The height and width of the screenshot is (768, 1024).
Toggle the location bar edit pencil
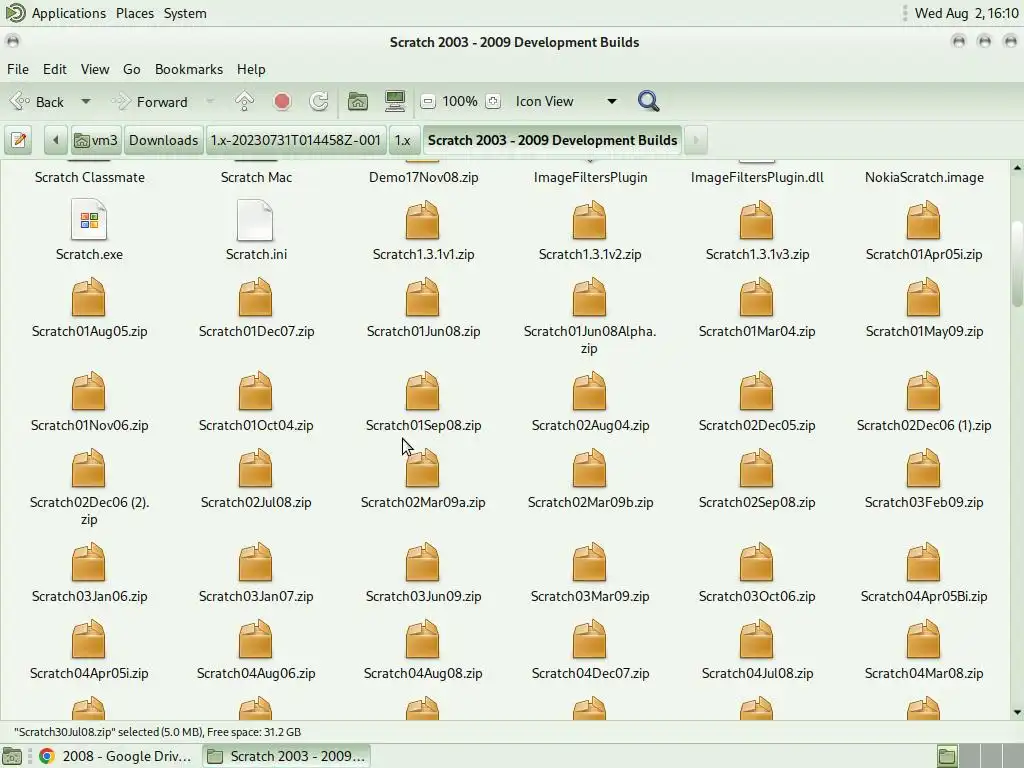(x=18, y=140)
